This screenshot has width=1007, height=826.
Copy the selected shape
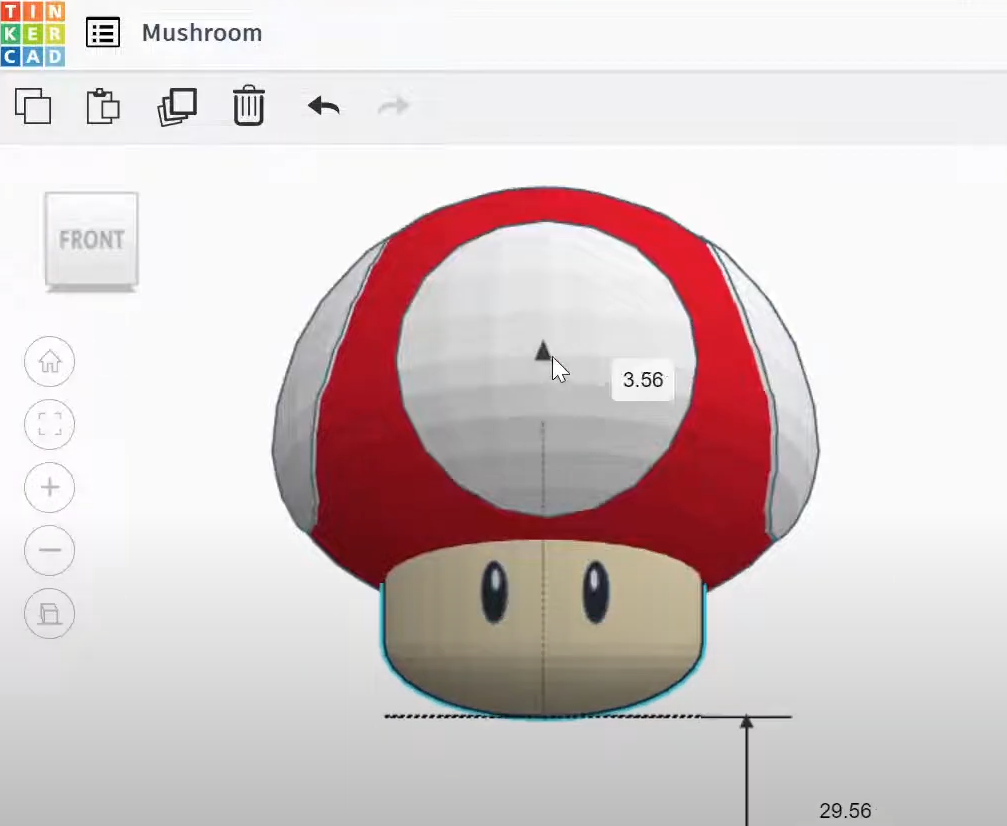[x=35, y=107]
